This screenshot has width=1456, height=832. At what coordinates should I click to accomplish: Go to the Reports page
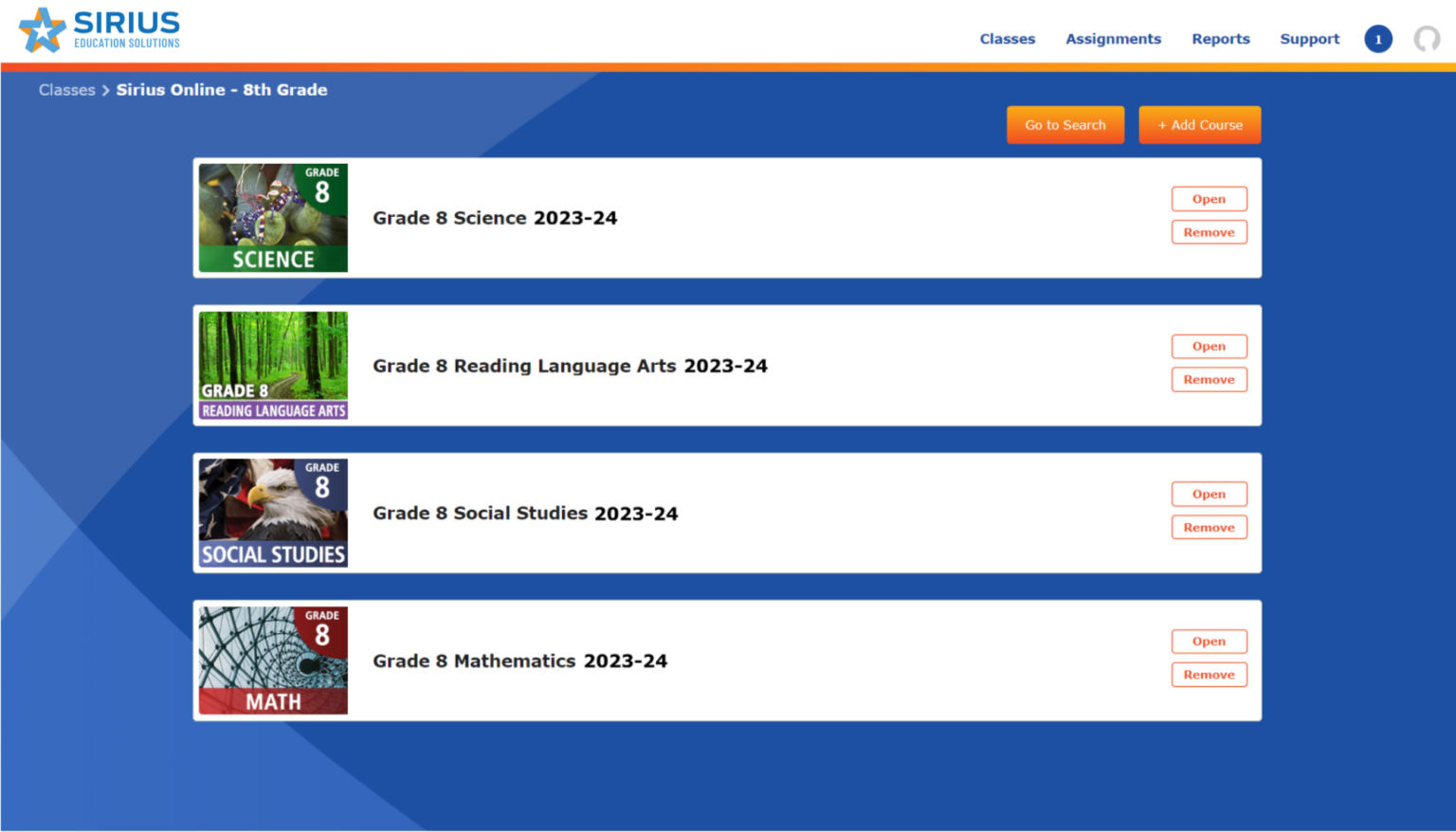click(1221, 39)
